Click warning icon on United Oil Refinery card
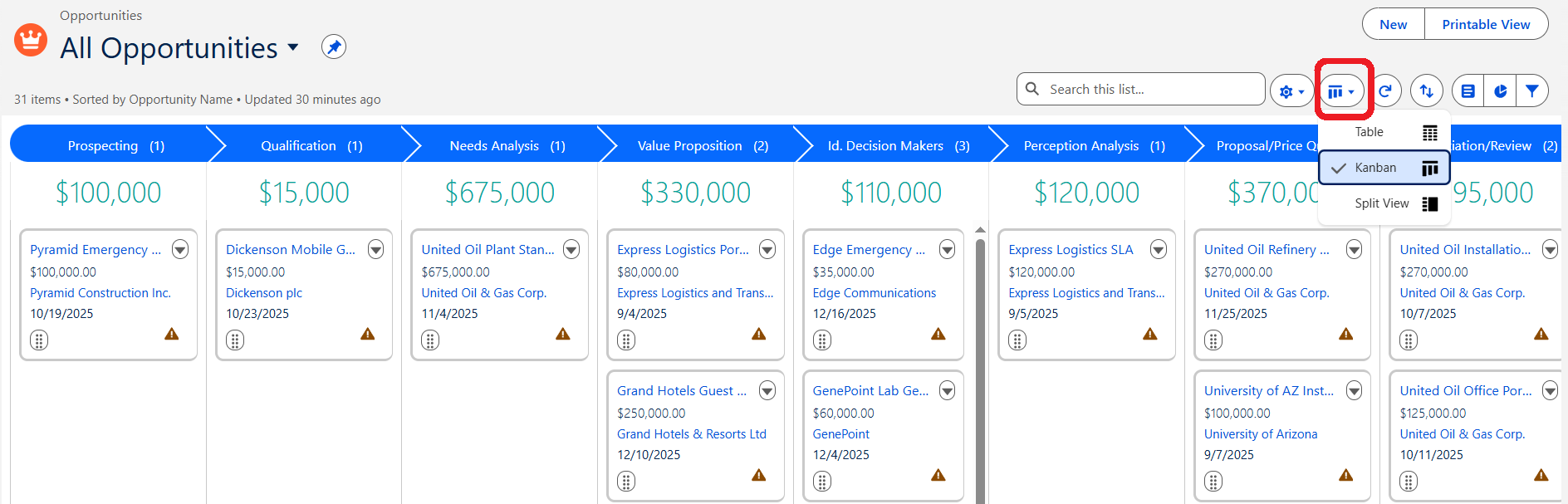The image size is (1568, 504). 1346,334
